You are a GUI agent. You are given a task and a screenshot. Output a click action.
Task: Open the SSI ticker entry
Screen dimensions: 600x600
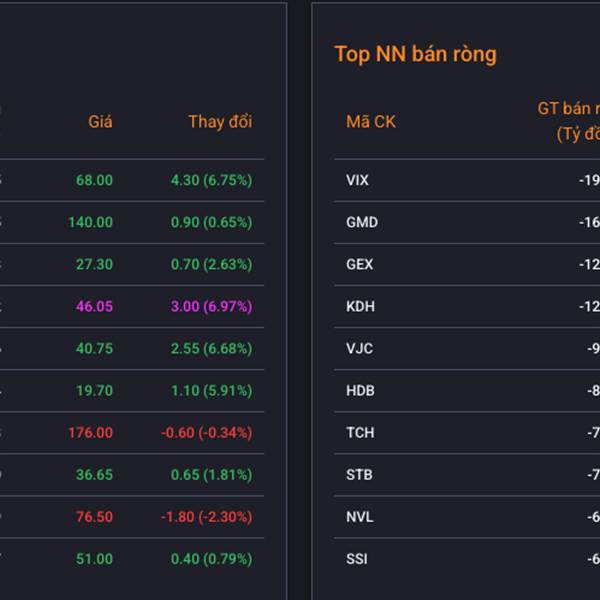coord(357,558)
